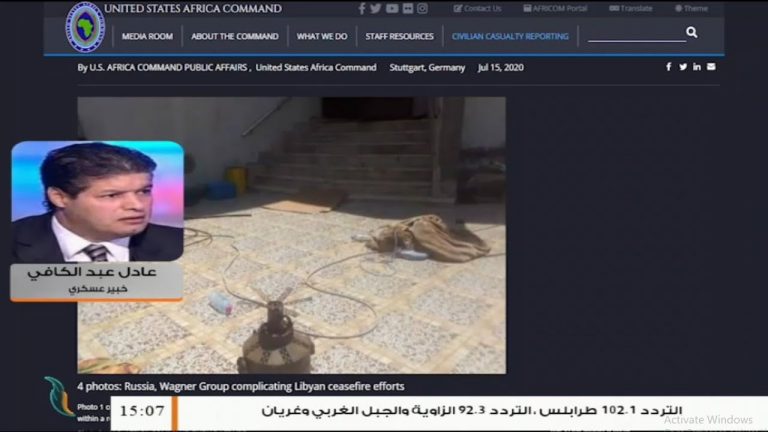Screen dimensions: 768x432
Task: Click the inset video of the military expert
Action: (97, 201)
